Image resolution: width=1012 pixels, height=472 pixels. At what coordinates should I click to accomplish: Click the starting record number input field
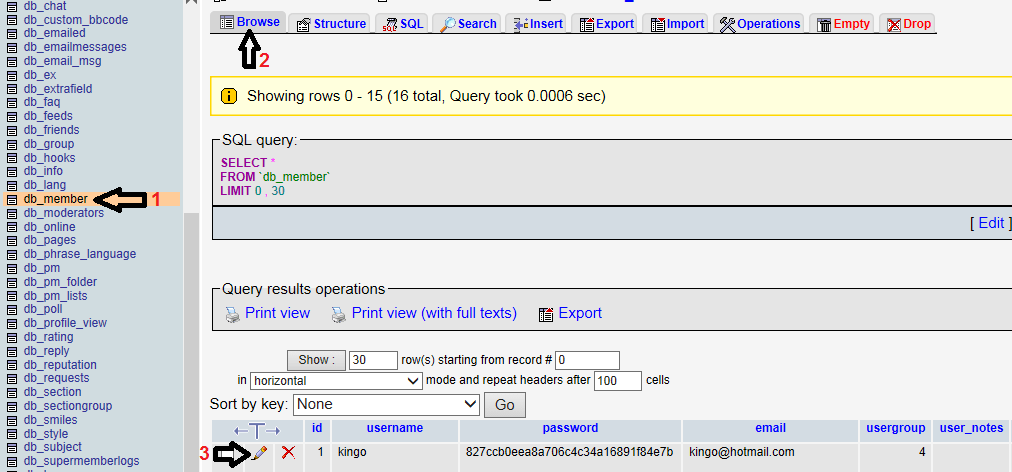point(587,360)
